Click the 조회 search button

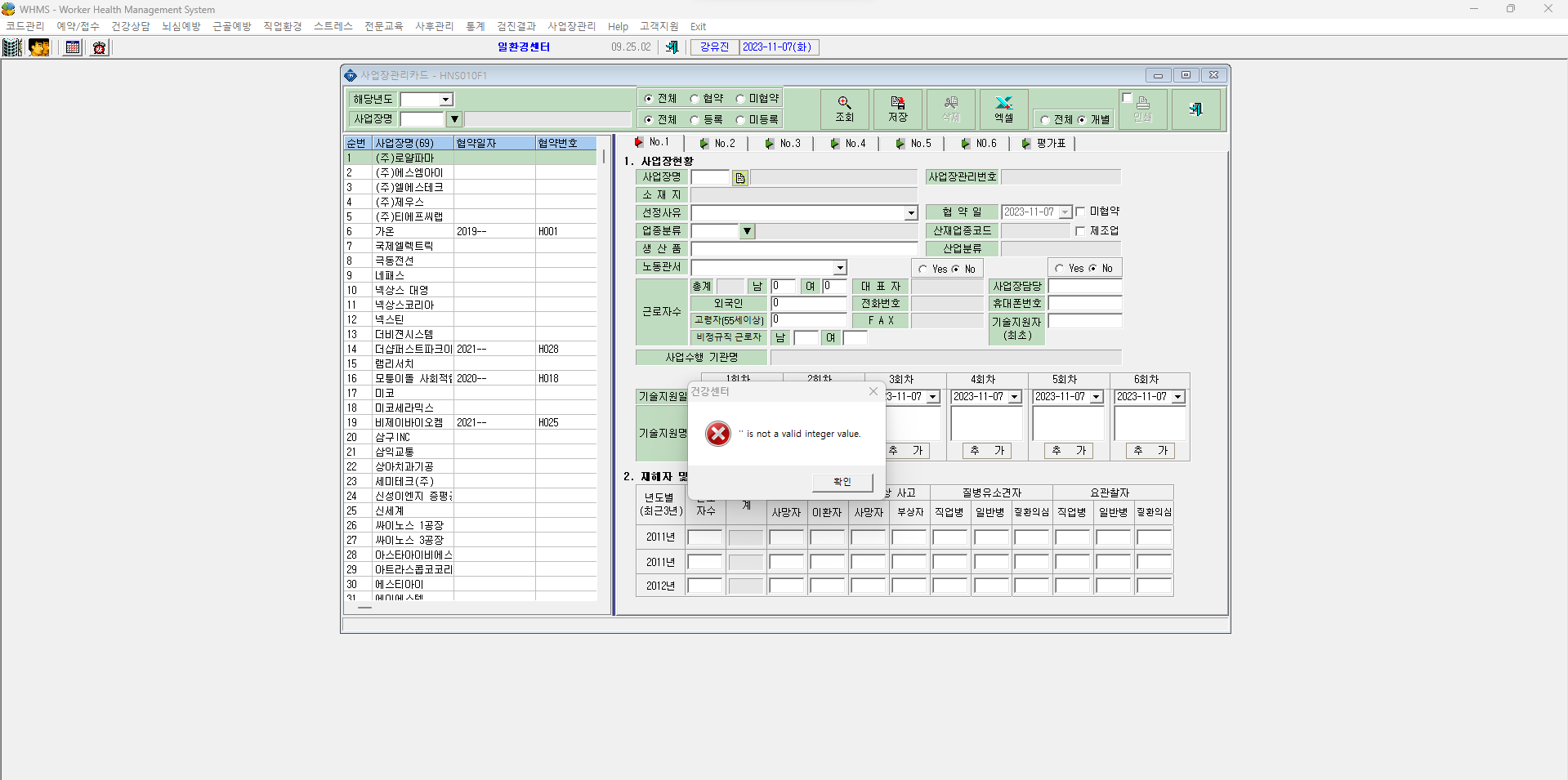[x=844, y=109]
